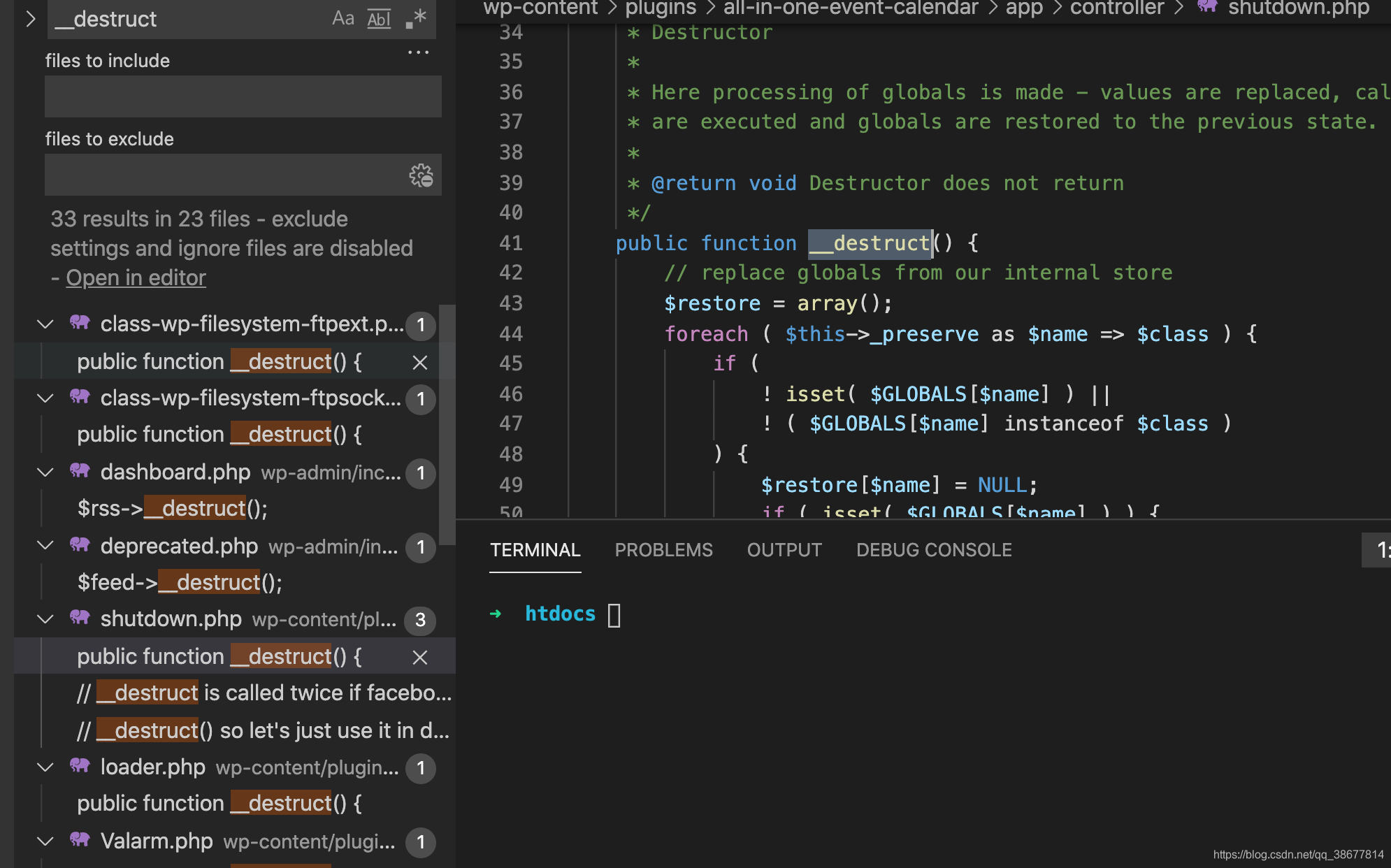This screenshot has height=868, width=1391.
Task: Expand the replace field chevron
Action: coord(30,19)
